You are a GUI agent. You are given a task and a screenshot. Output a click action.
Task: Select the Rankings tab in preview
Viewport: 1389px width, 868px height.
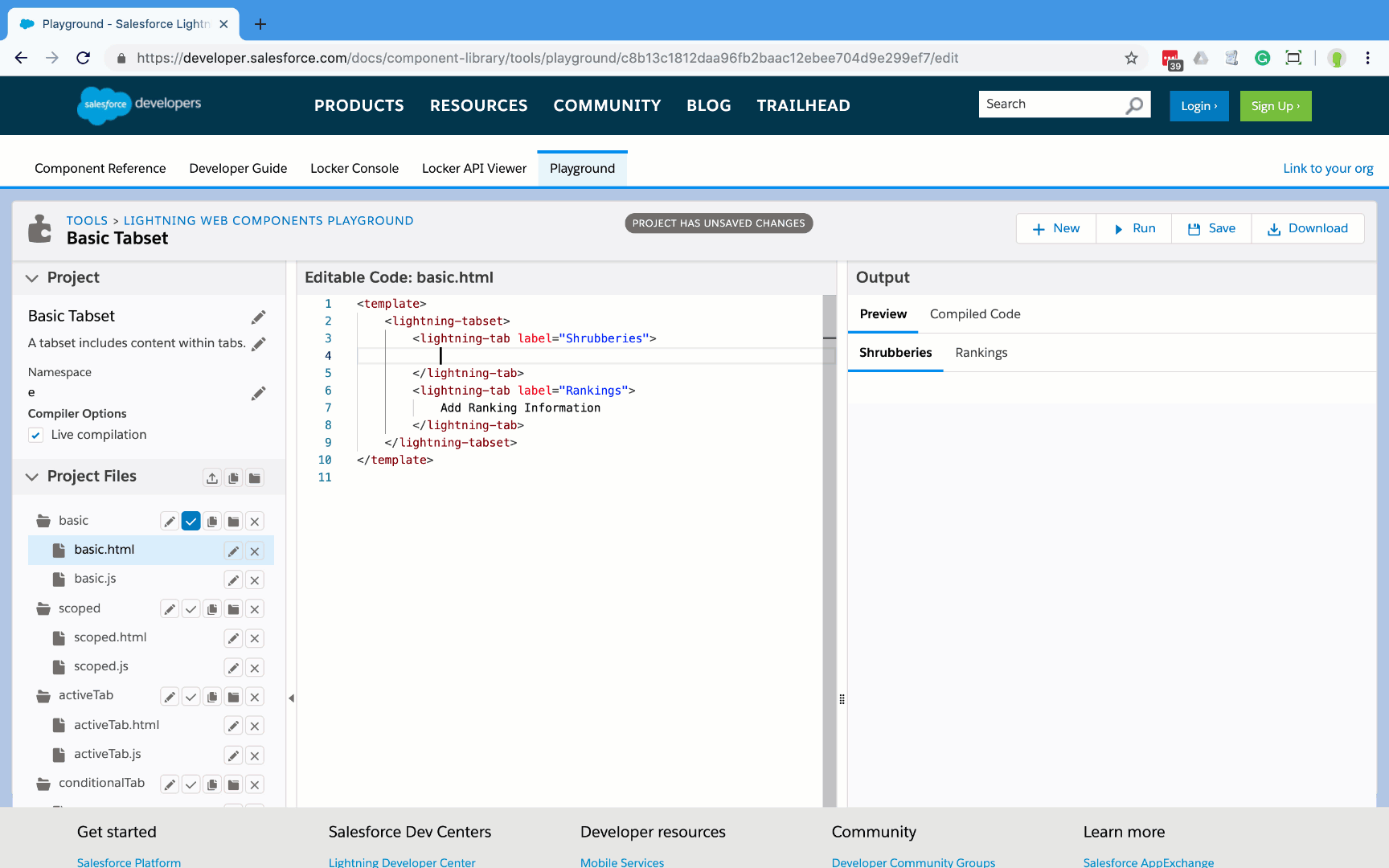981,353
